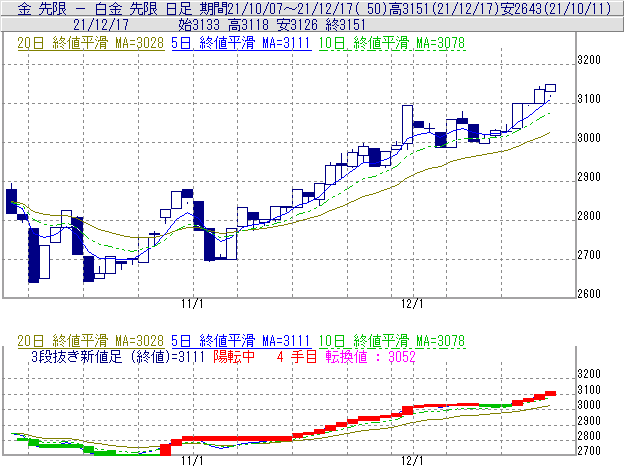Click the 12/1 date marker below lower chart
Image resolution: width=624 pixels, height=475 pixels.
tap(412, 461)
